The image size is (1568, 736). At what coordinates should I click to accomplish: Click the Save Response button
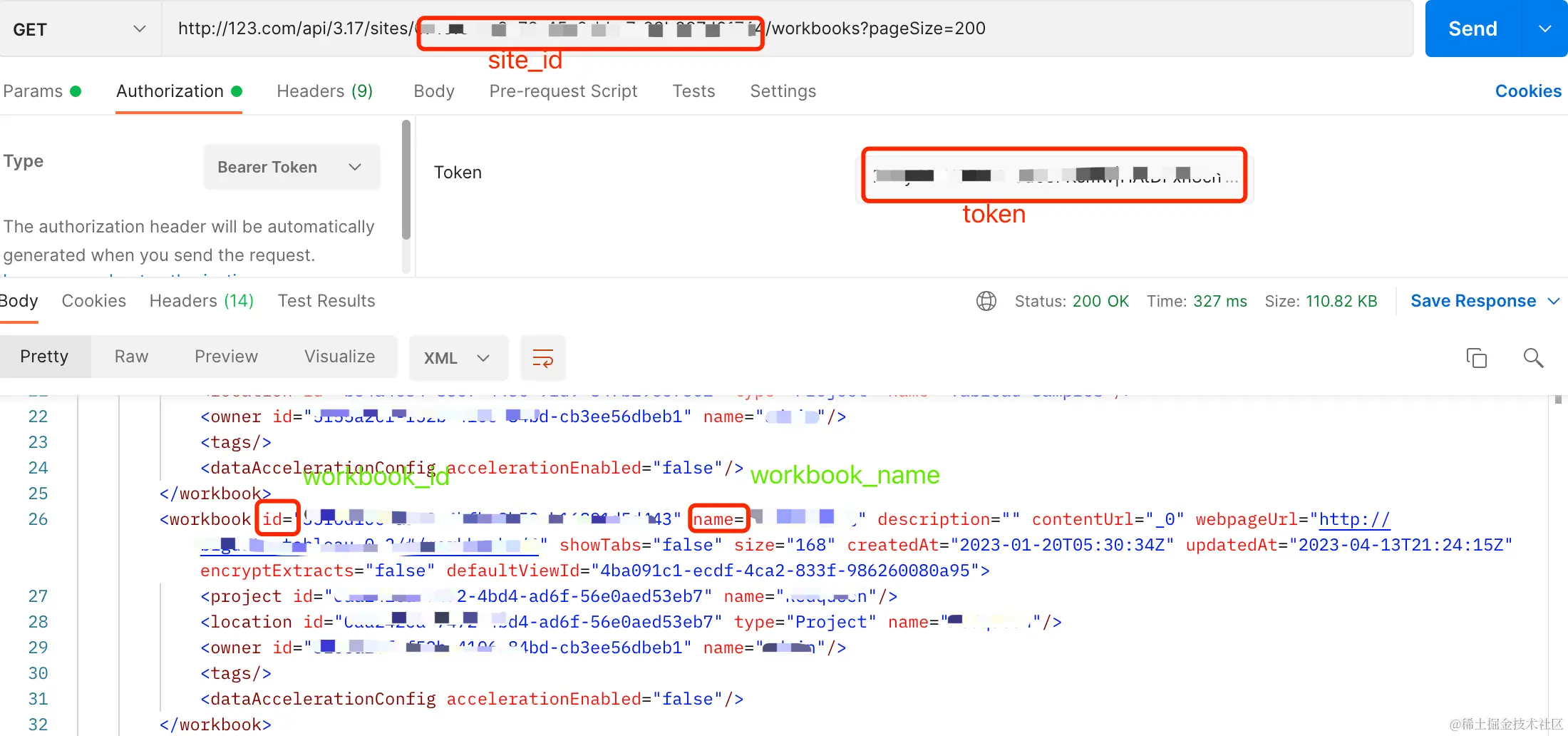coord(1473,301)
